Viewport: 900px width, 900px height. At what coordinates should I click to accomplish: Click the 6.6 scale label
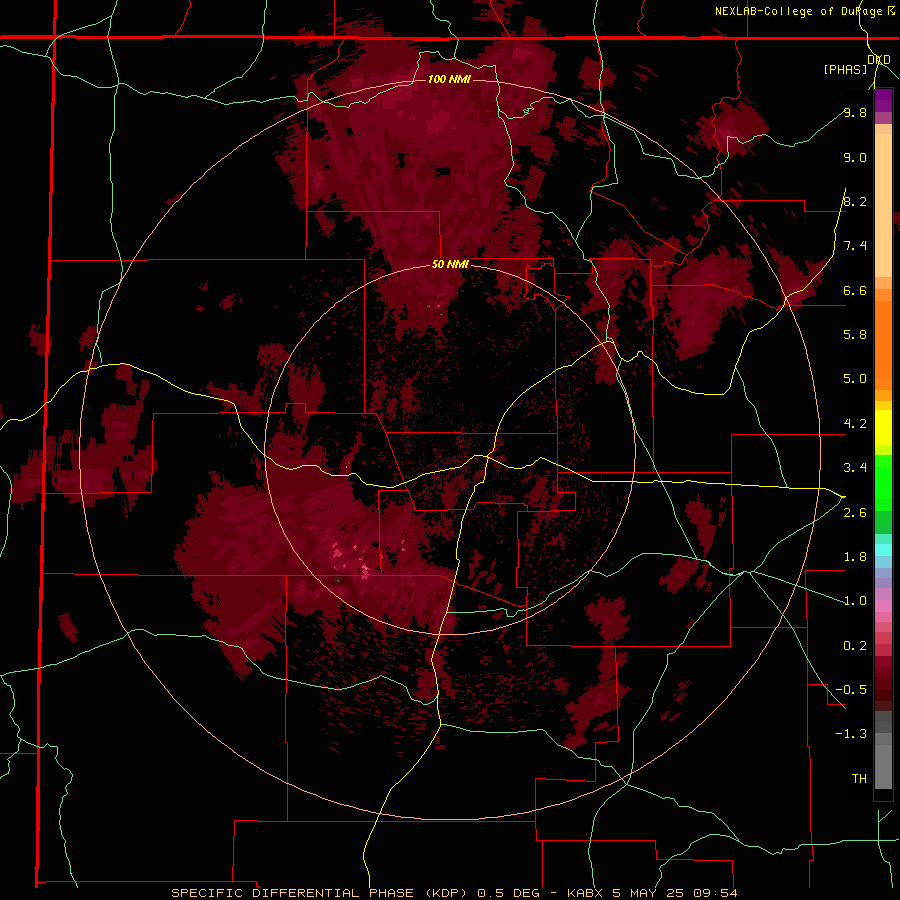855,290
